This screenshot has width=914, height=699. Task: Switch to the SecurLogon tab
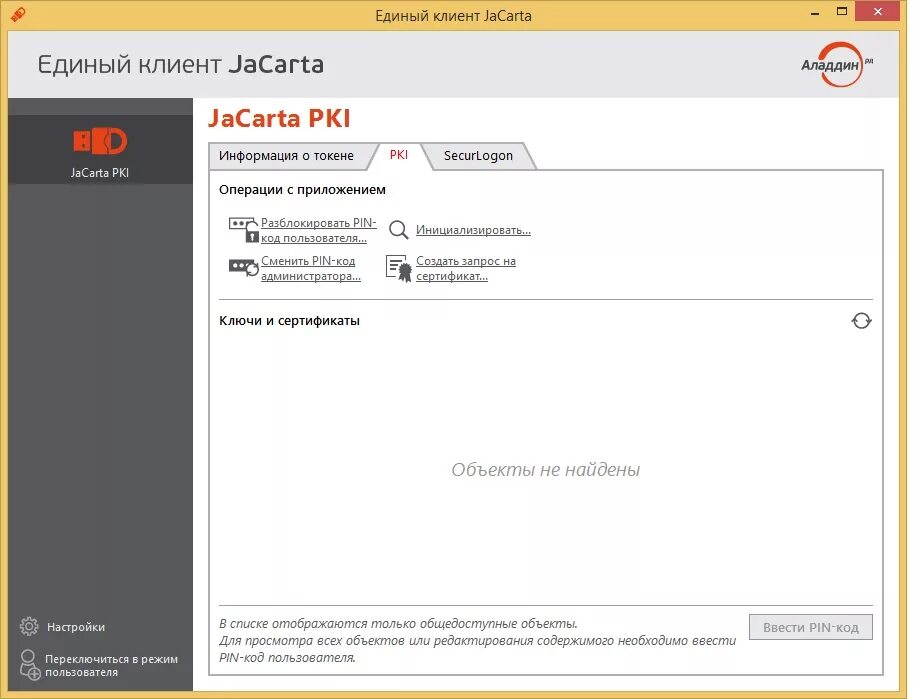pos(478,156)
